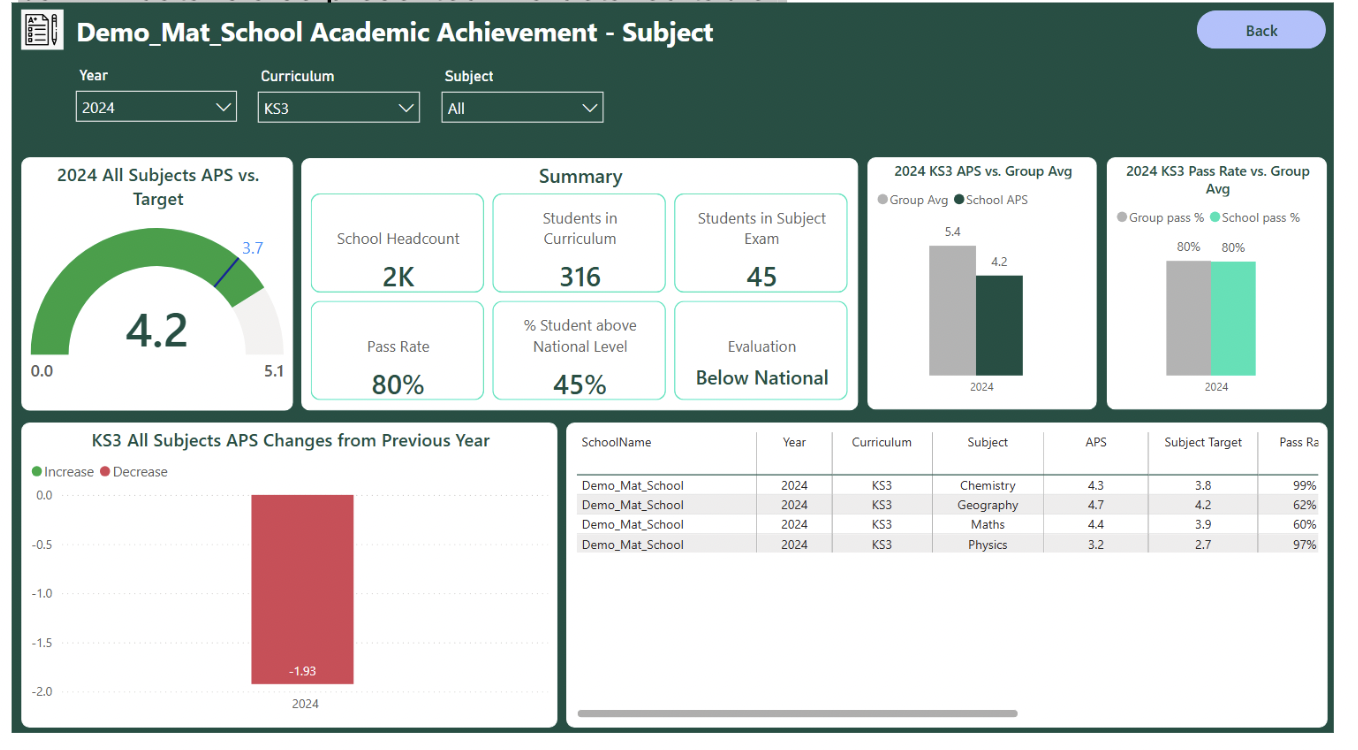Image resolution: width=1358 pixels, height=750 pixels.
Task: Click the Increase legend item
Action: [x=63, y=472]
